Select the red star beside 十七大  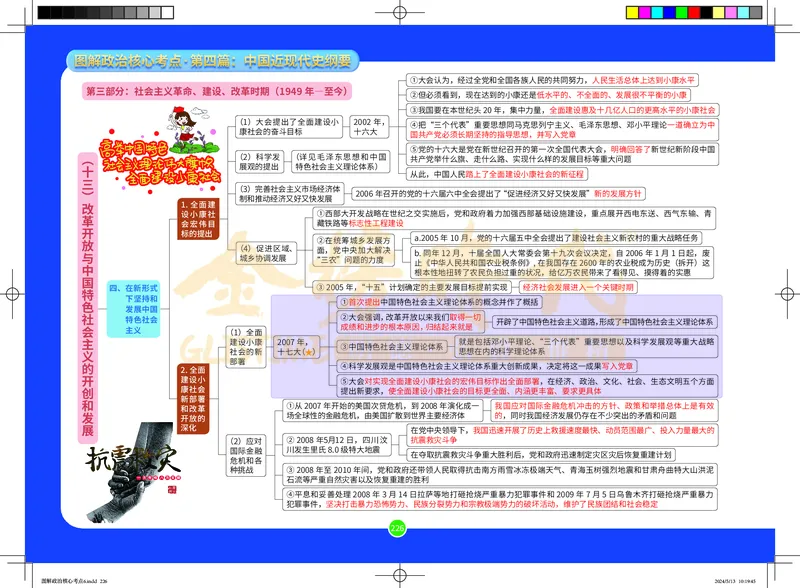click(x=310, y=351)
